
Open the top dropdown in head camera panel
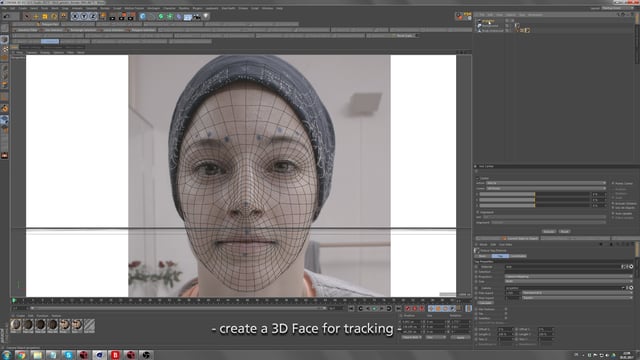tap(546, 183)
